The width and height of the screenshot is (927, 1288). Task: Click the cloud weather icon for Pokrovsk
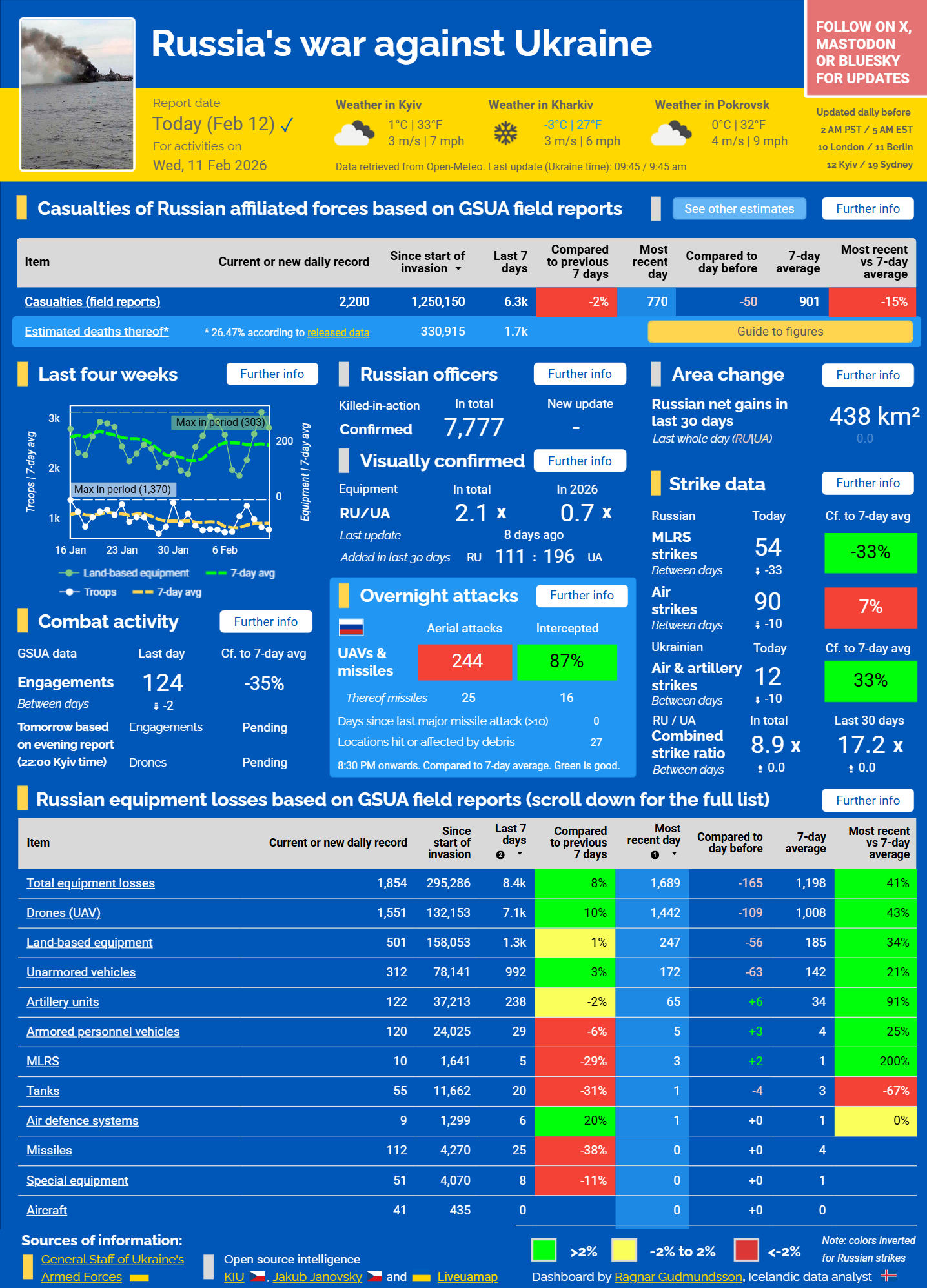click(671, 134)
